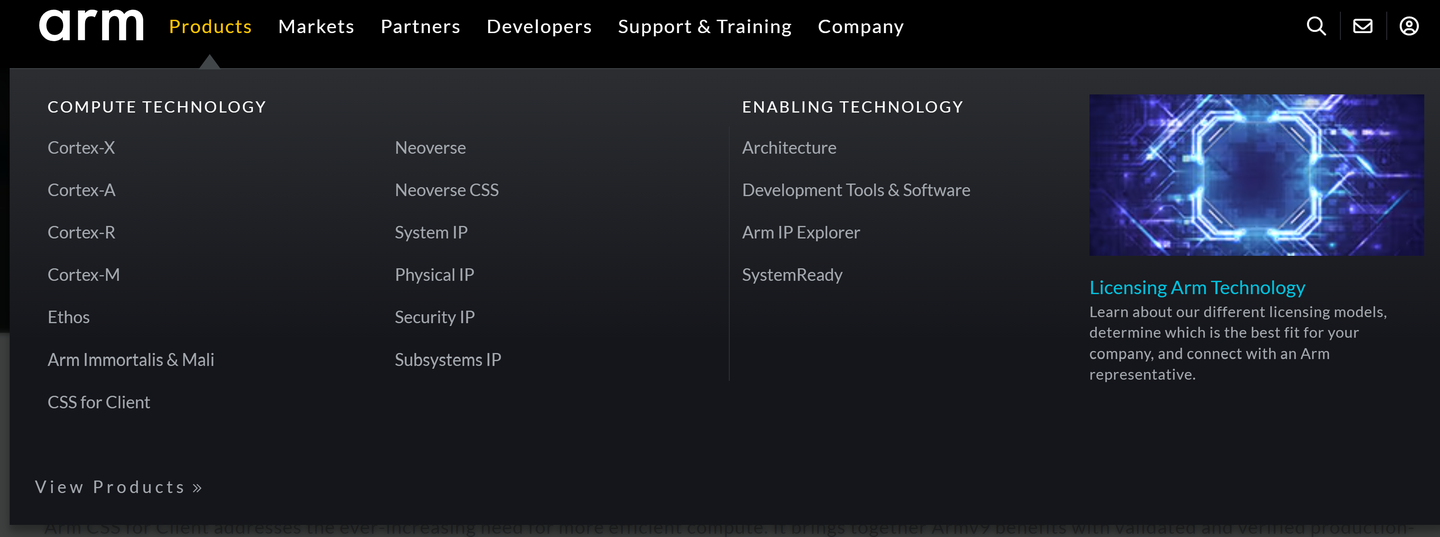Open Arm Immortalis & Mali

point(131,360)
